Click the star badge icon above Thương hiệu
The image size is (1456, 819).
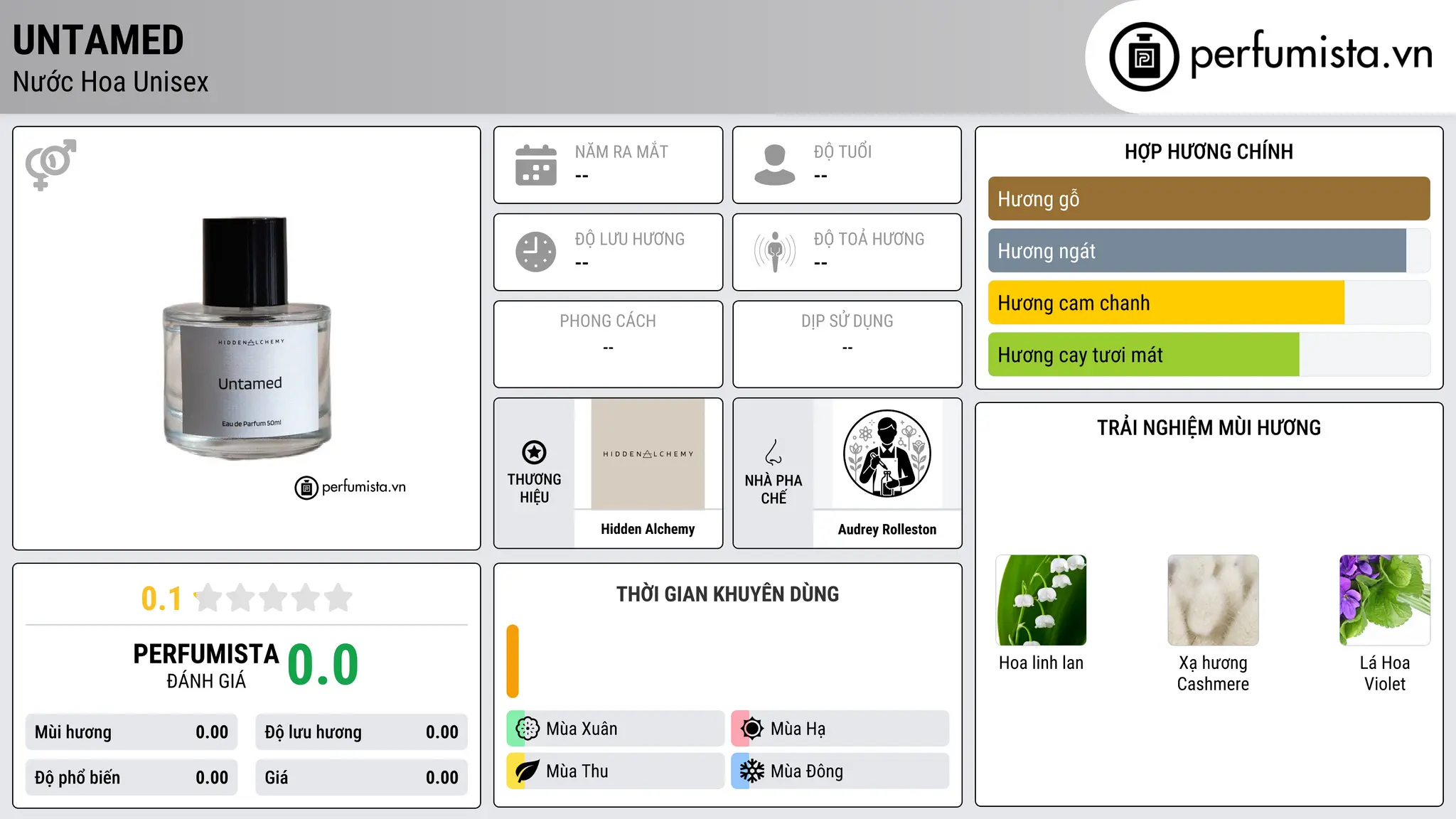534,452
